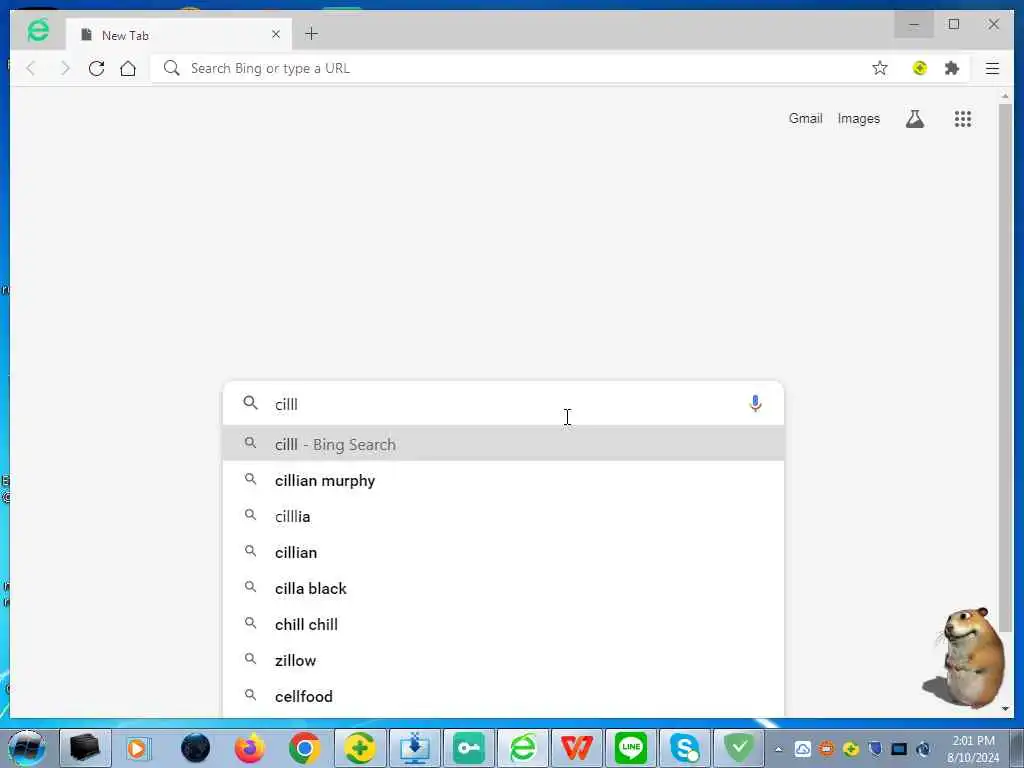This screenshot has width=1024, height=768.
Task: Maximize the browser window
Action: (953, 25)
